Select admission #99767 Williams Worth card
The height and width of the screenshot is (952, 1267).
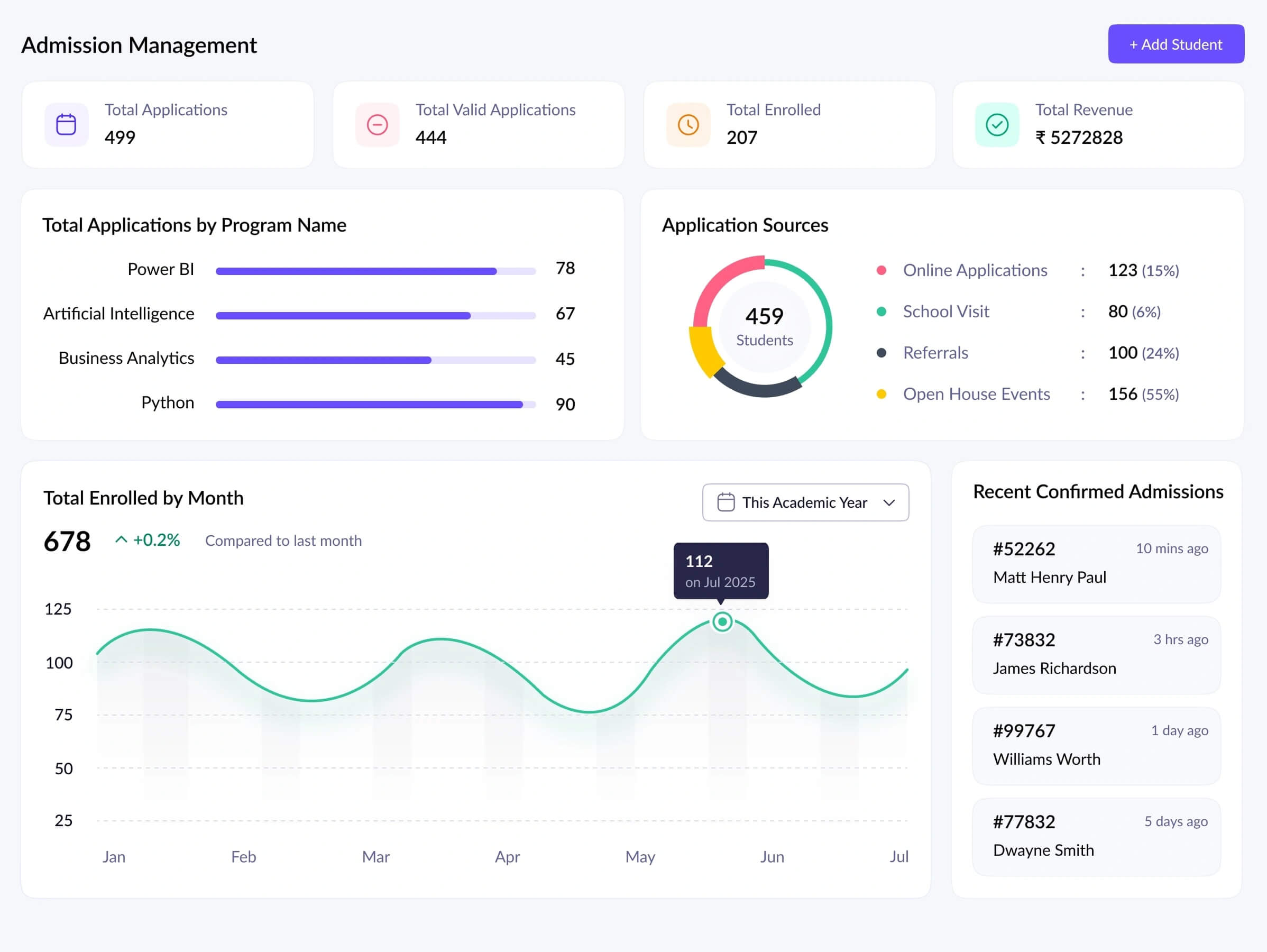point(1096,745)
